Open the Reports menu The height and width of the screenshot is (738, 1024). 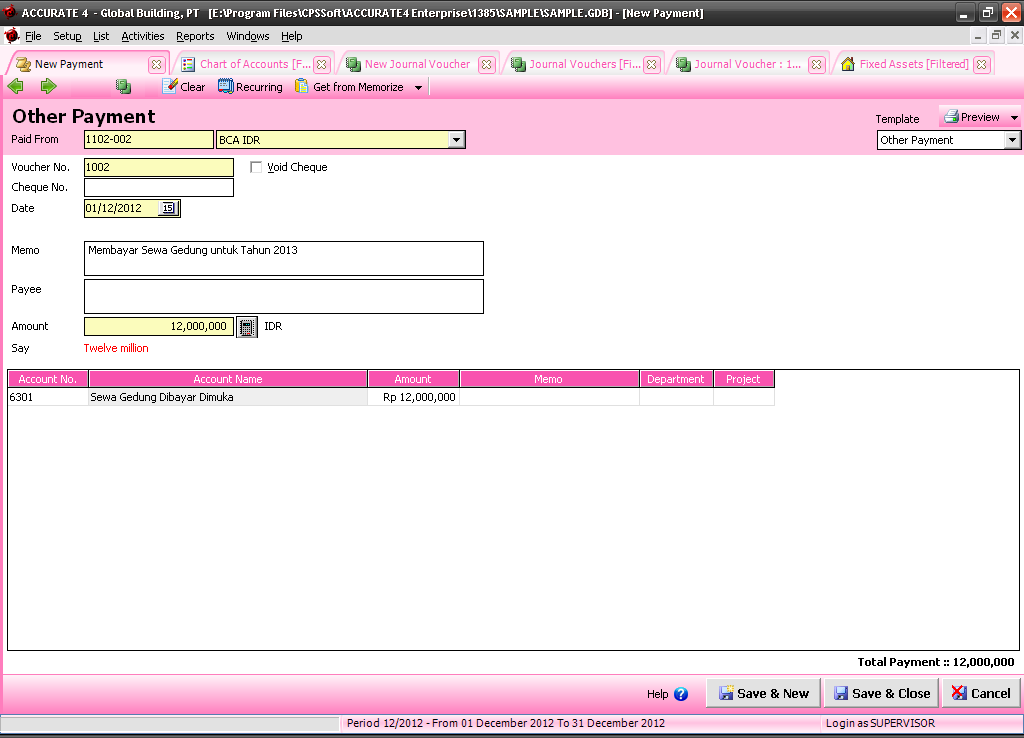pos(195,36)
